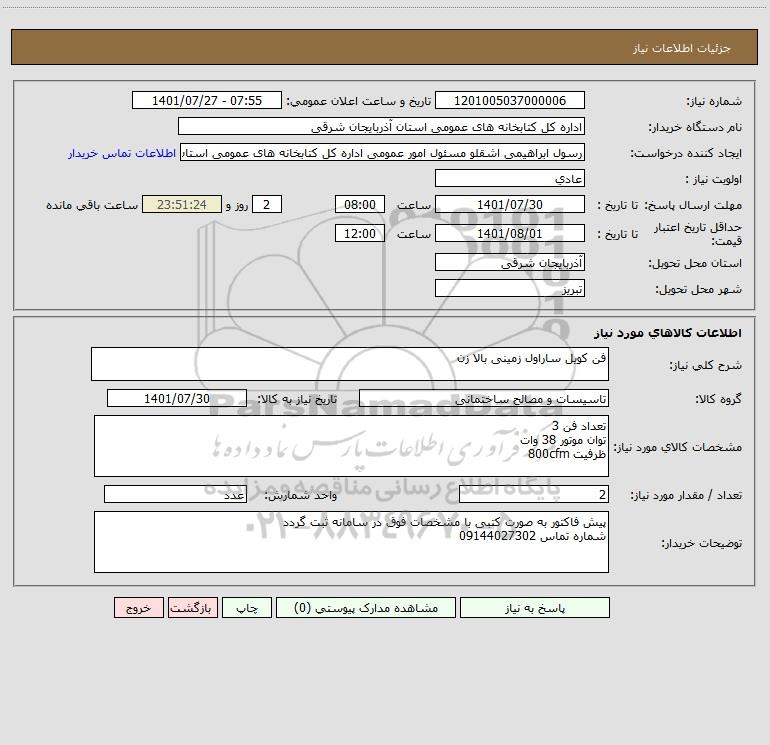The image size is (770, 745).
Task: Click the request creator field رسول ابراهیمی
Action: point(383,153)
